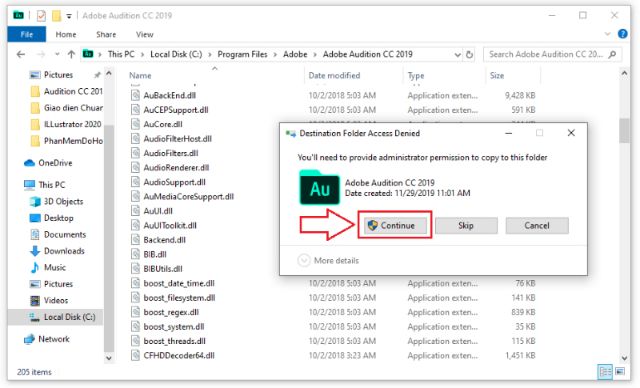Click the search magnifier icon

point(612,54)
